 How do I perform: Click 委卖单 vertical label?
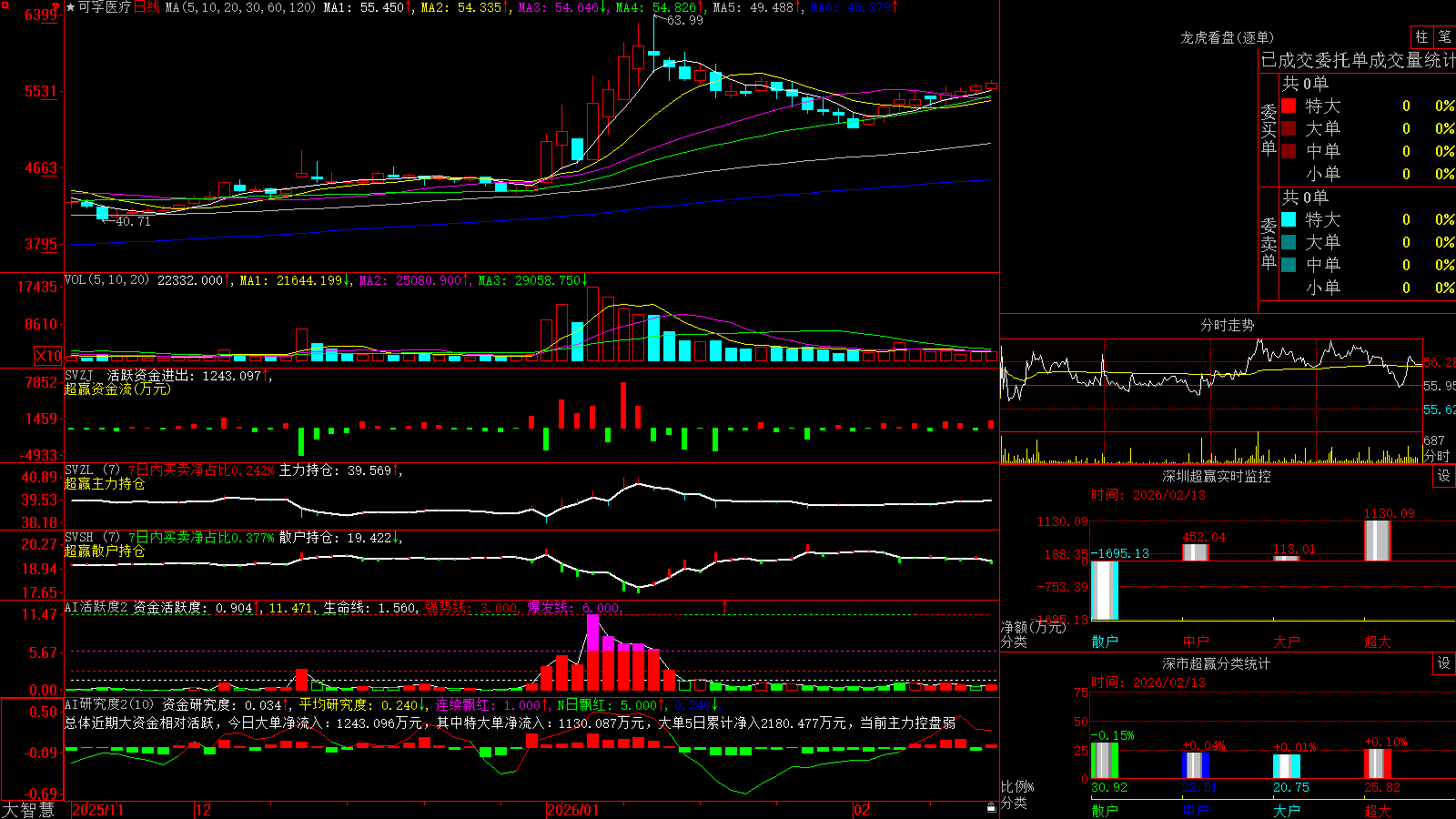[1269, 244]
